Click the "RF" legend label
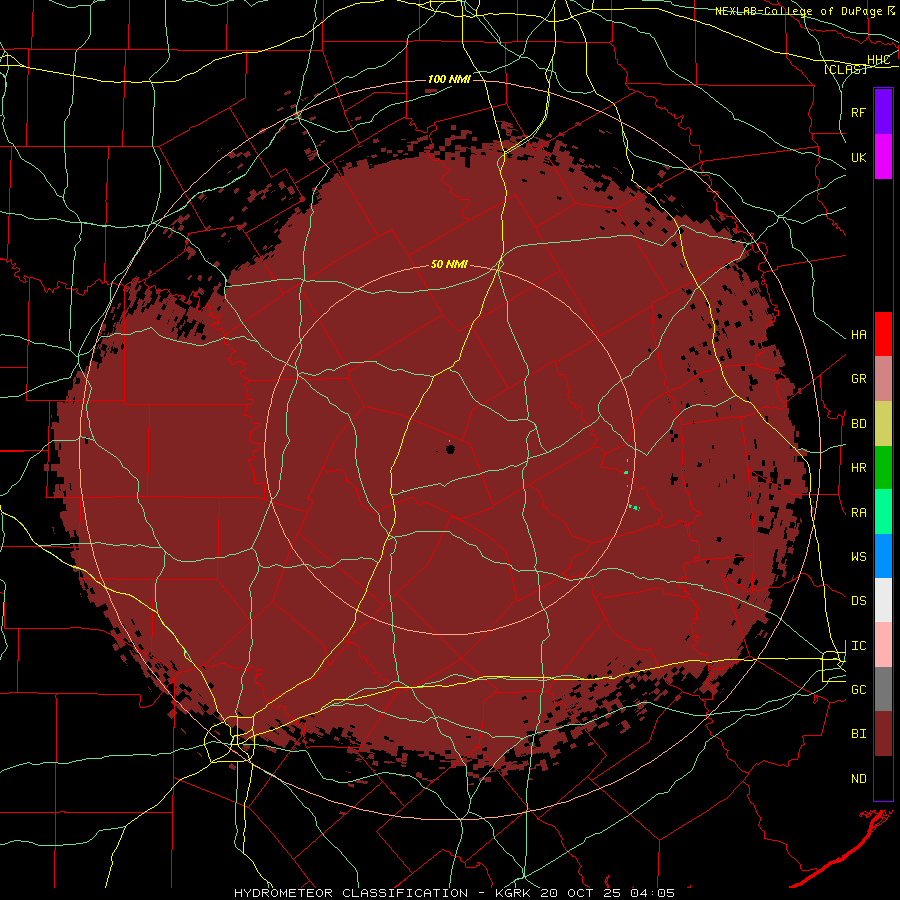 point(859,112)
